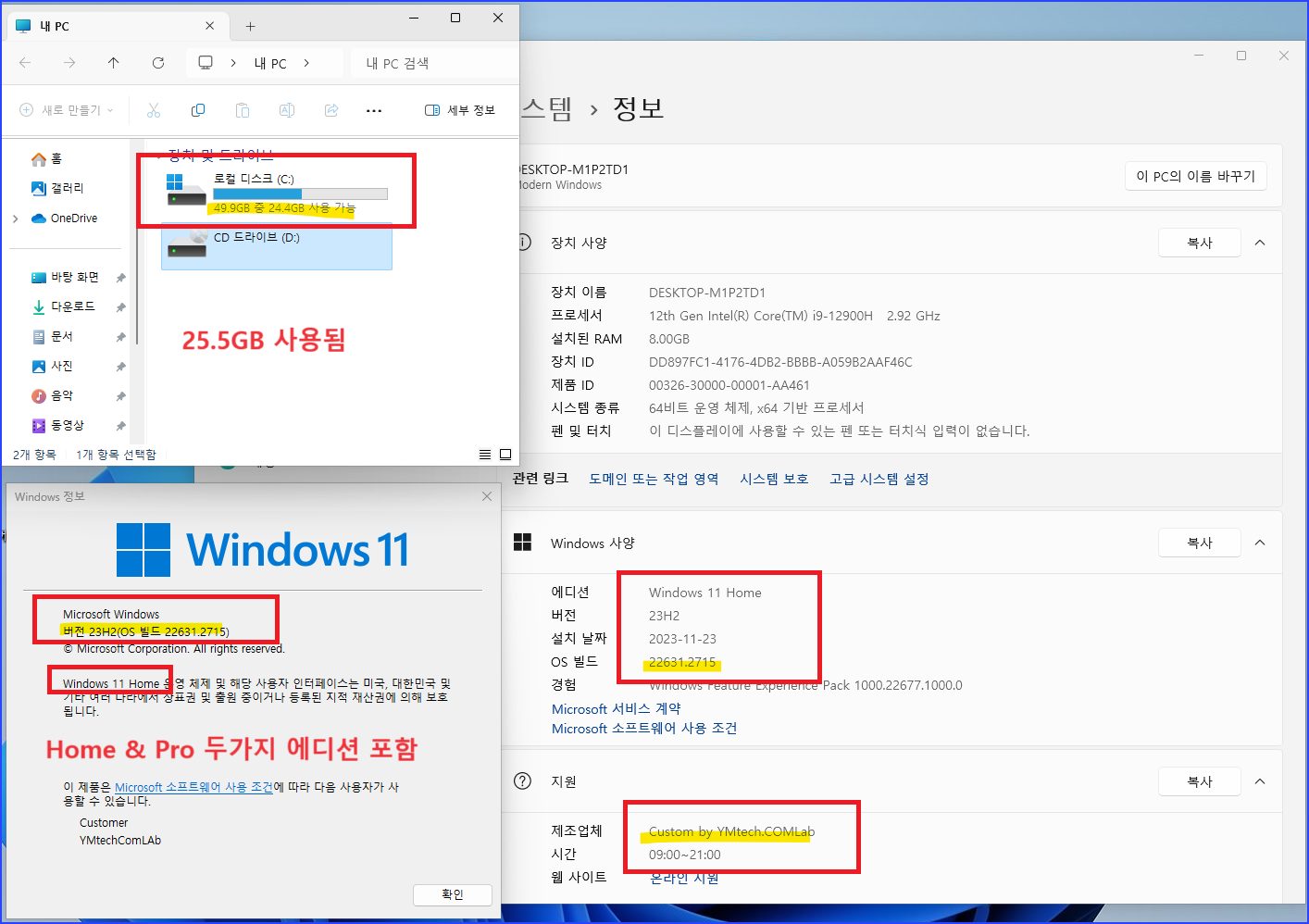Open Microsoft 소프트웨어 사용 조건 in Settings
This screenshot has width=1309, height=924.
coord(644,729)
